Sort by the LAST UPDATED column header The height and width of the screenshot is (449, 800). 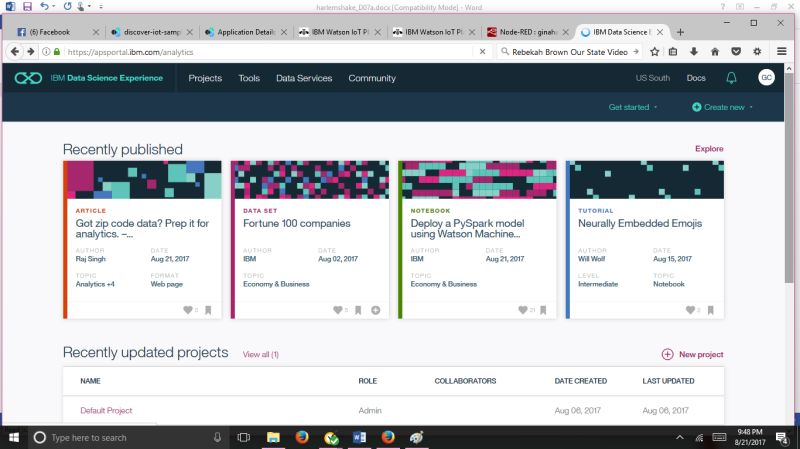pyautogui.click(x=668, y=381)
